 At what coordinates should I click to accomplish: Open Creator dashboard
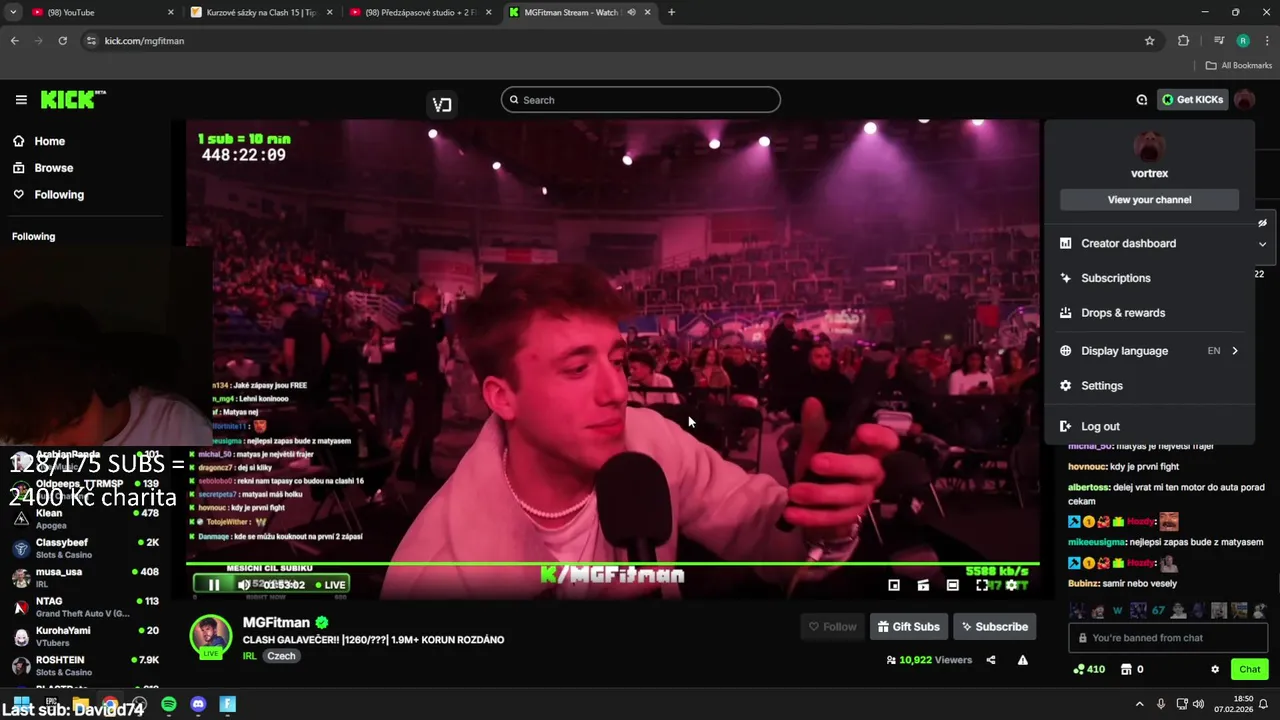1149,244
